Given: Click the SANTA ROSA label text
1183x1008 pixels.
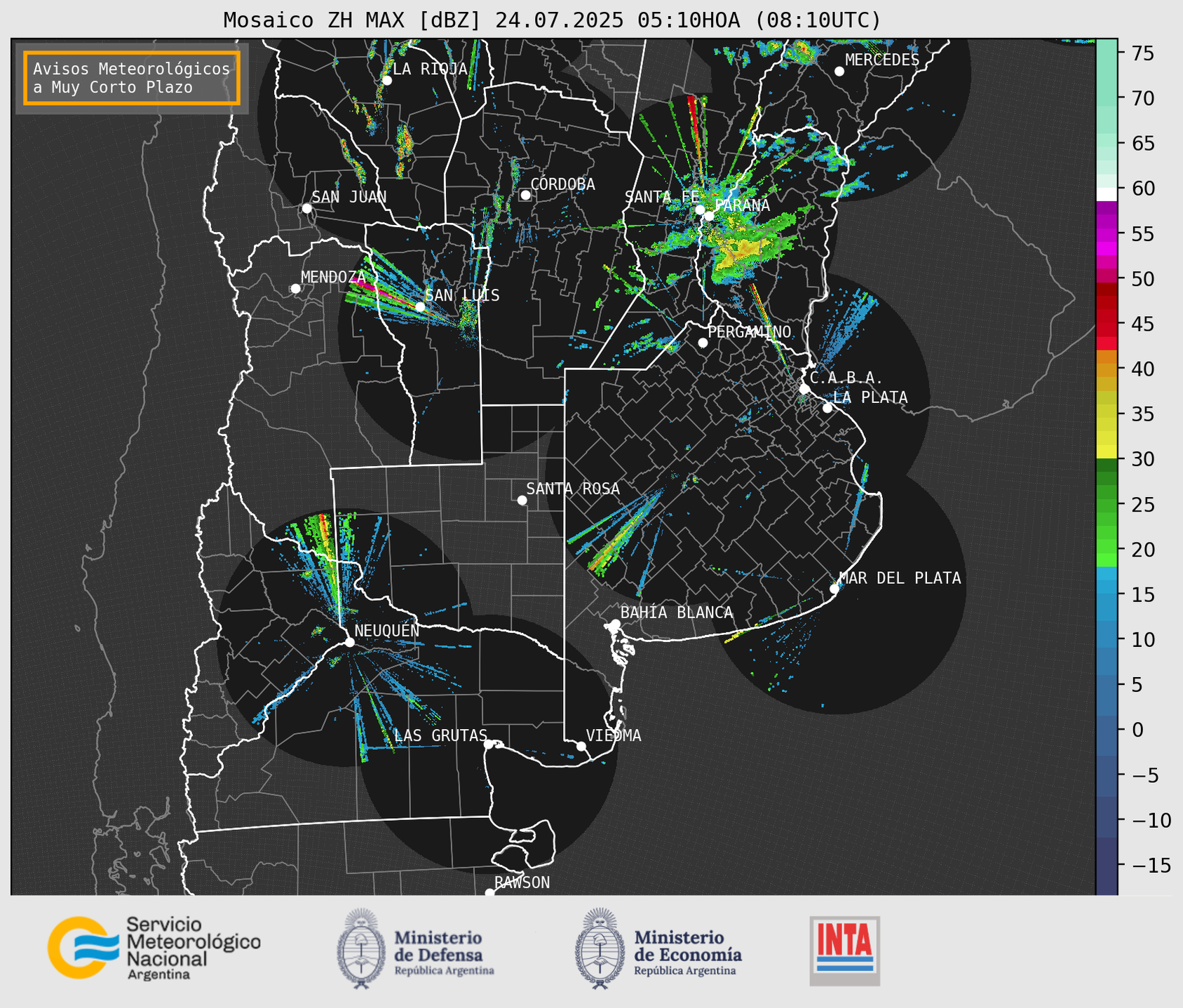Looking at the screenshot, I should click(573, 489).
